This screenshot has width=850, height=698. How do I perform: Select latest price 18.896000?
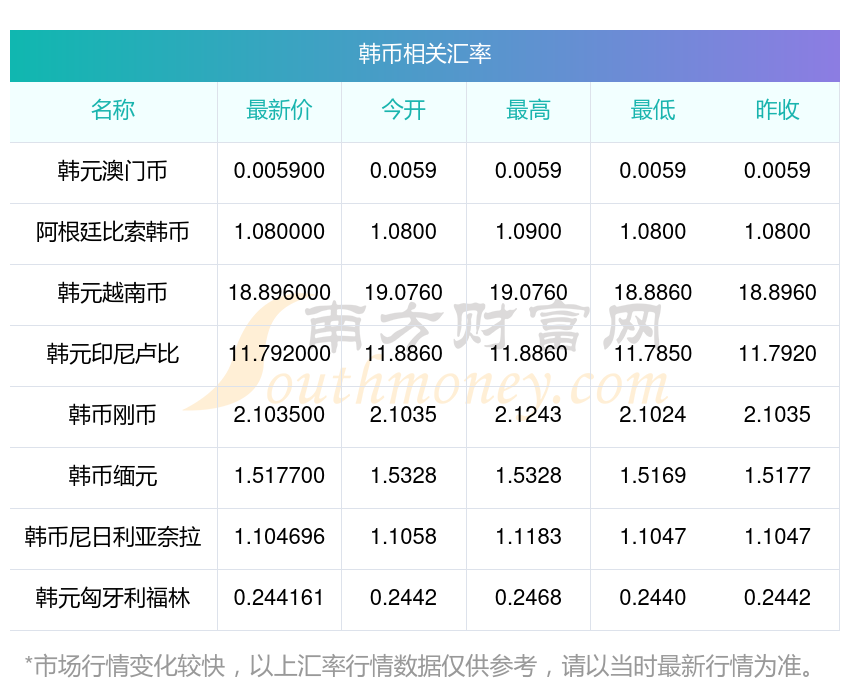click(x=279, y=293)
